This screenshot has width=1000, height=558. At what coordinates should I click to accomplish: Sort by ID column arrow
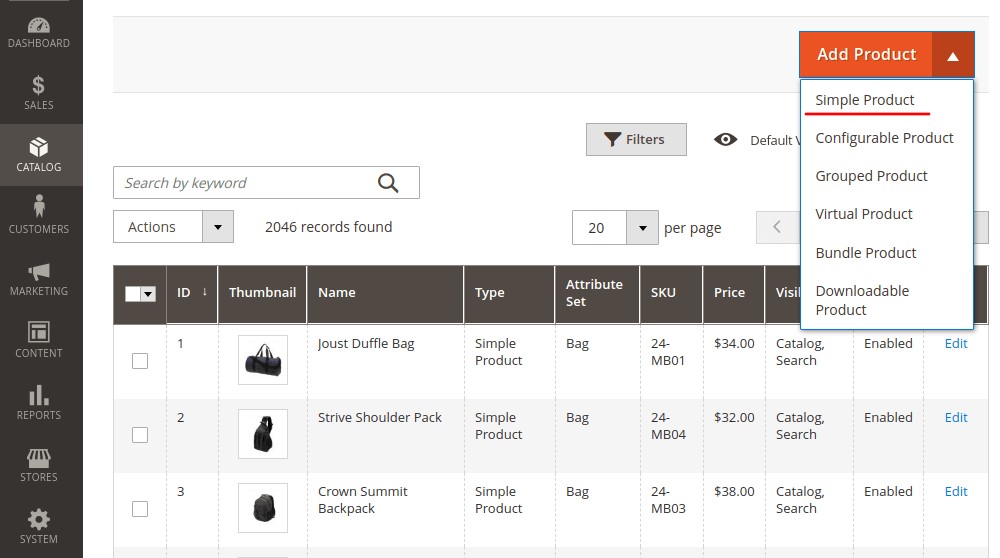[204, 292]
